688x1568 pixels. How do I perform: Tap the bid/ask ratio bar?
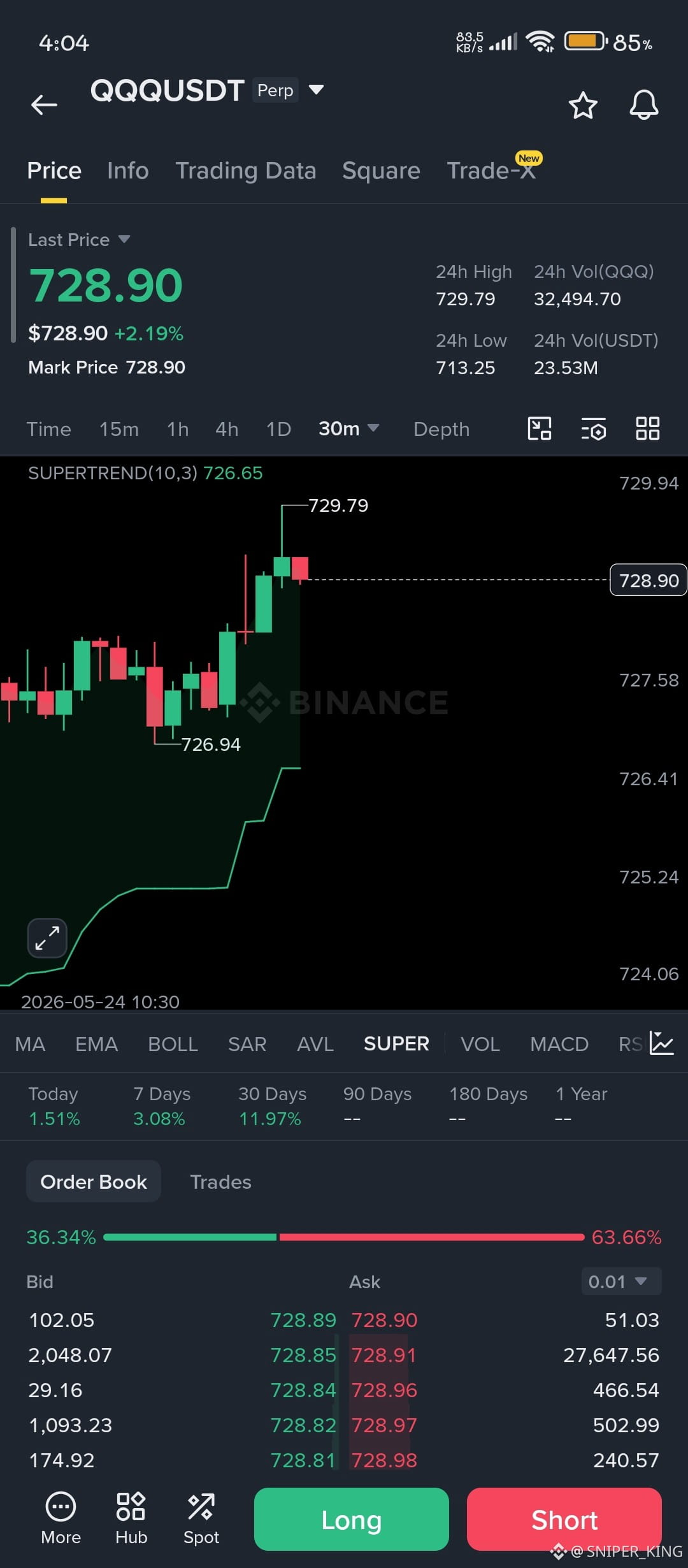click(x=344, y=1237)
